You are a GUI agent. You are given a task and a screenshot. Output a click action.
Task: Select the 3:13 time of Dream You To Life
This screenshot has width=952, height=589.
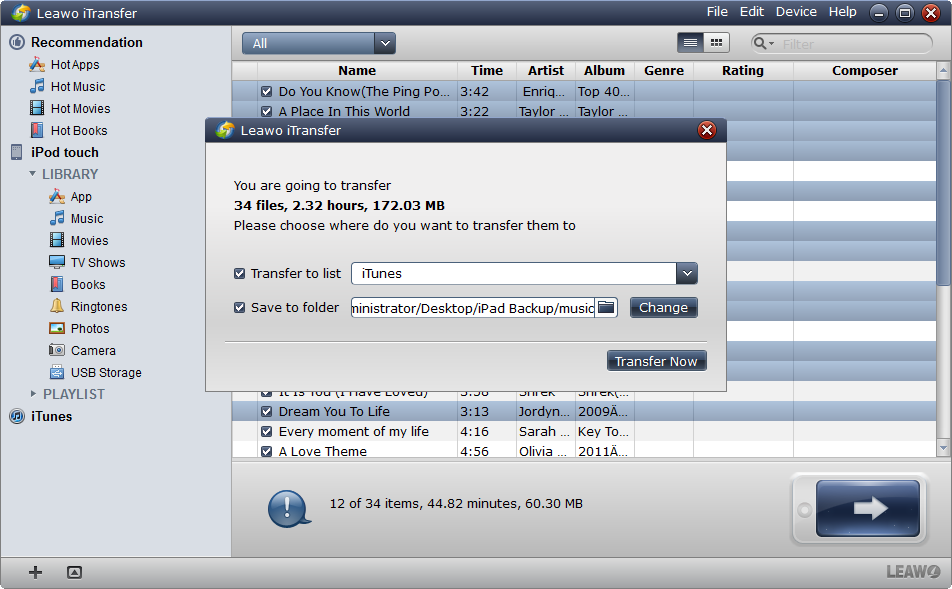click(x=474, y=412)
